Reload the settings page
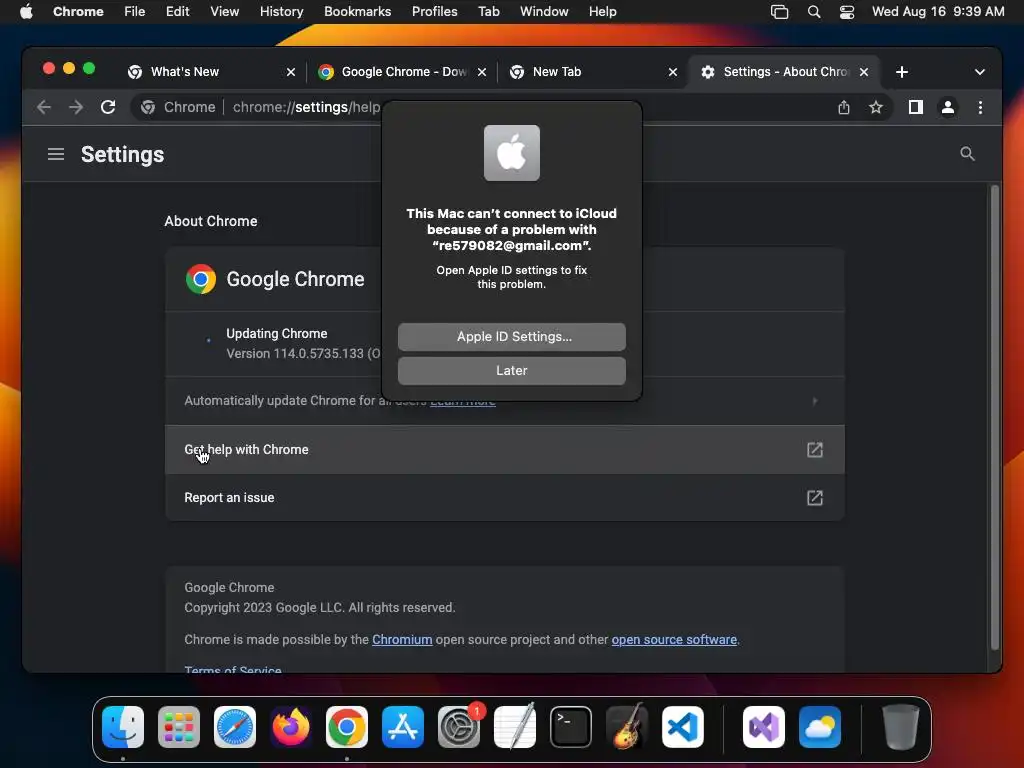This screenshot has width=1024, height=768. [108, 107]
